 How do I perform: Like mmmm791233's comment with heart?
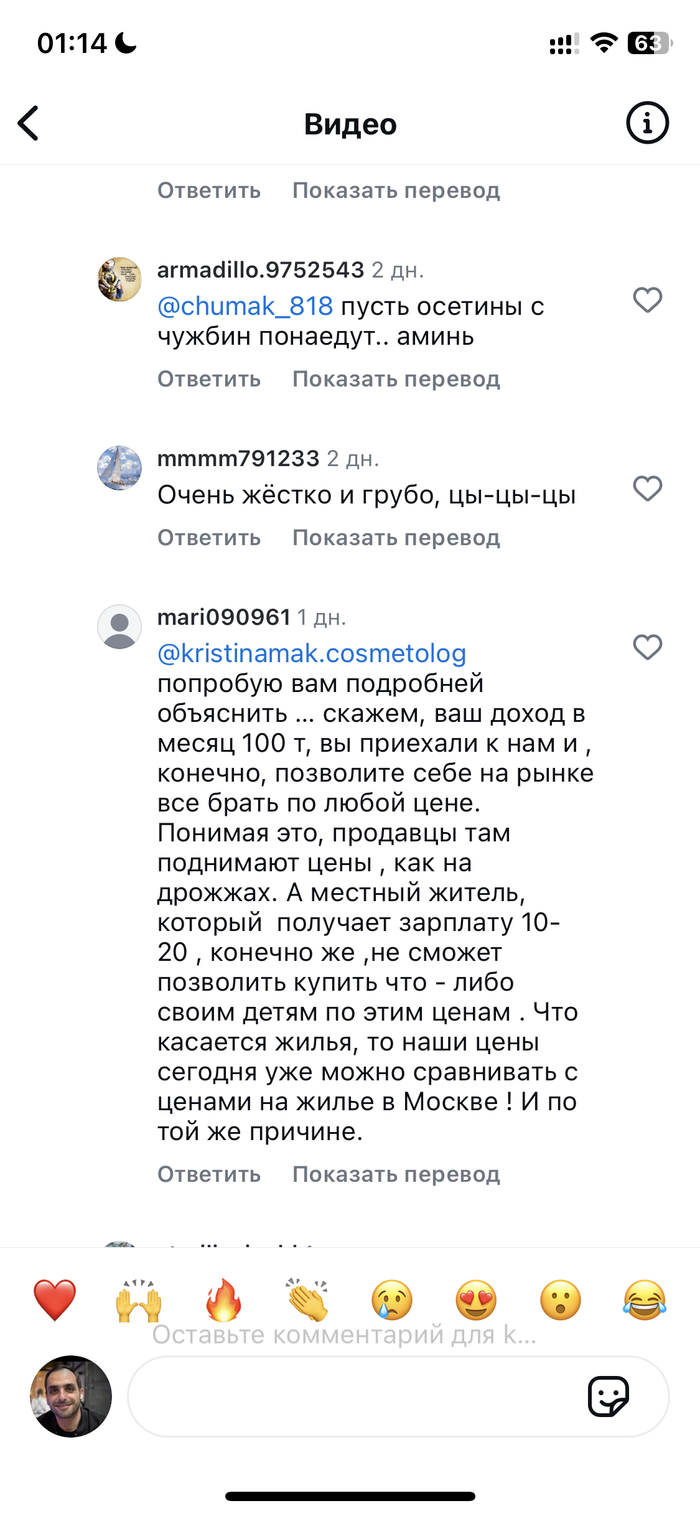(648, 488)
